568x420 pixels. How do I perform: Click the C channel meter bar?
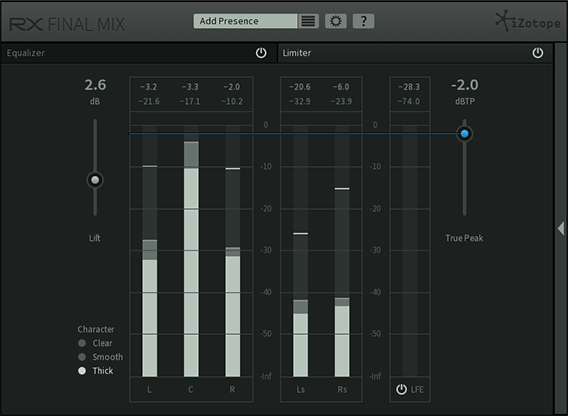pyautogui.click(x=191, y=251)
